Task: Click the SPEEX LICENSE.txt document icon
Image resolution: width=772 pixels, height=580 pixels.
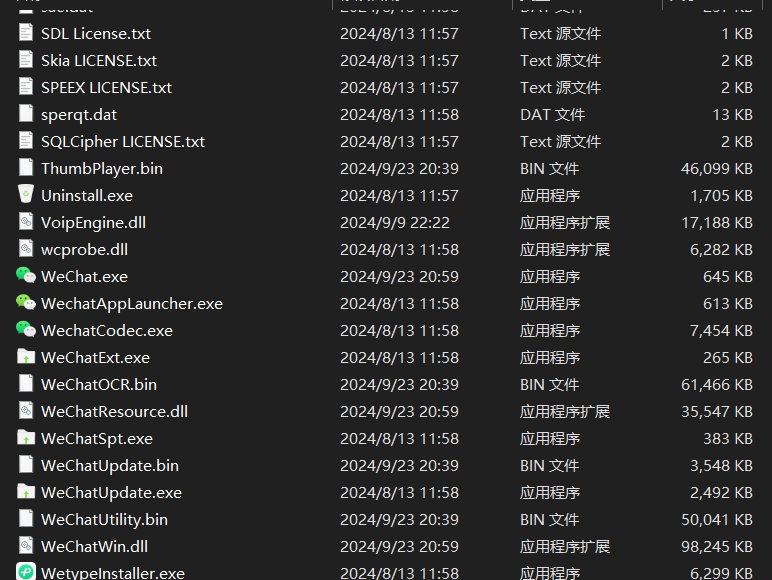Action: (x=26, y=87)
